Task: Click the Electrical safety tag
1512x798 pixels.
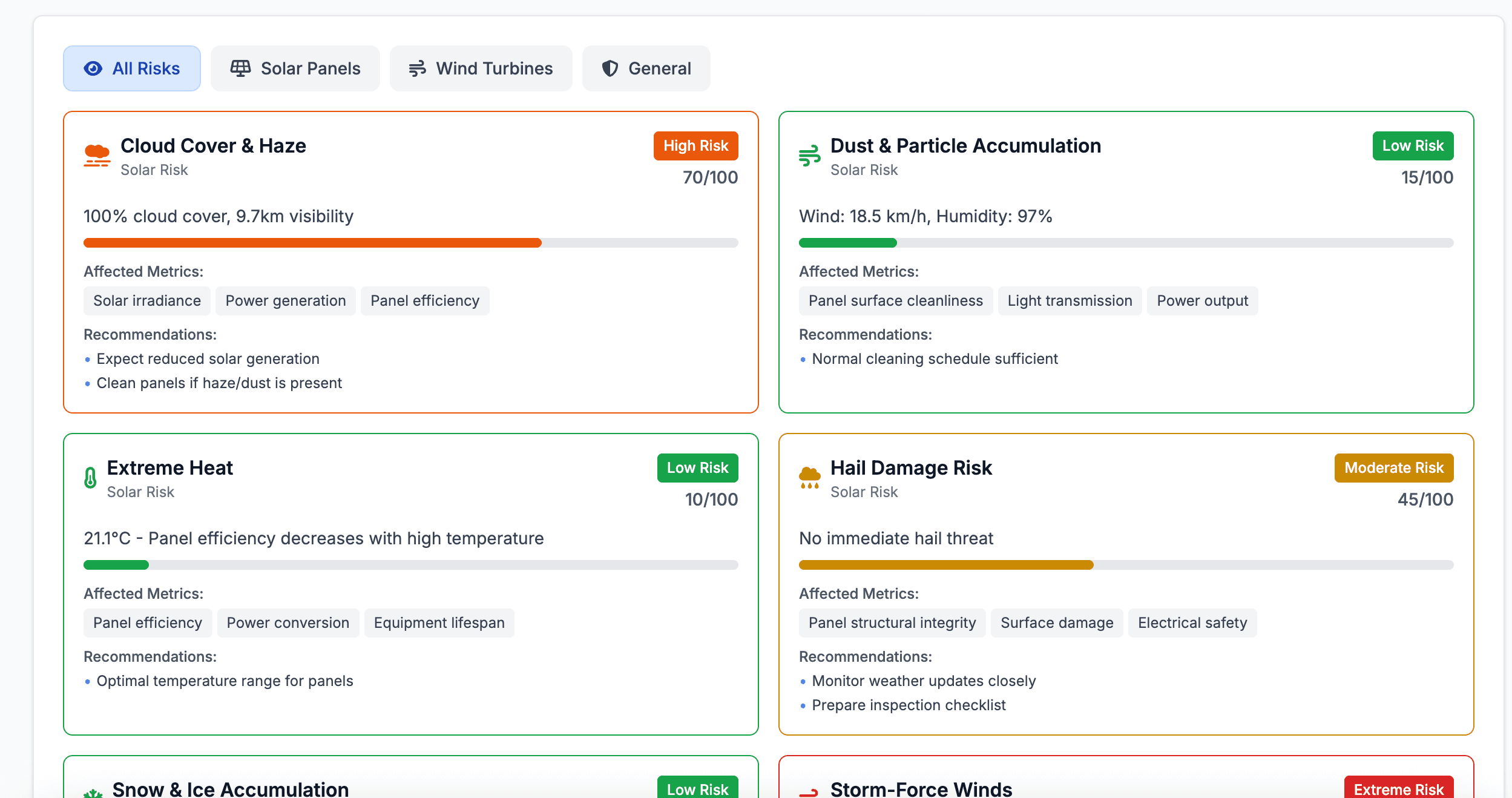Action: coord(1192,623)
